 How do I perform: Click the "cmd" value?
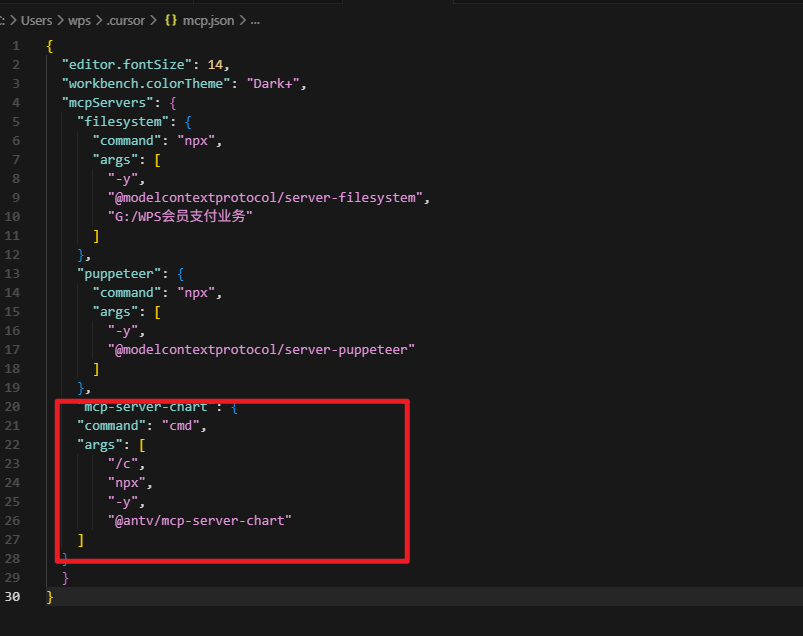[x=181, y=426]
